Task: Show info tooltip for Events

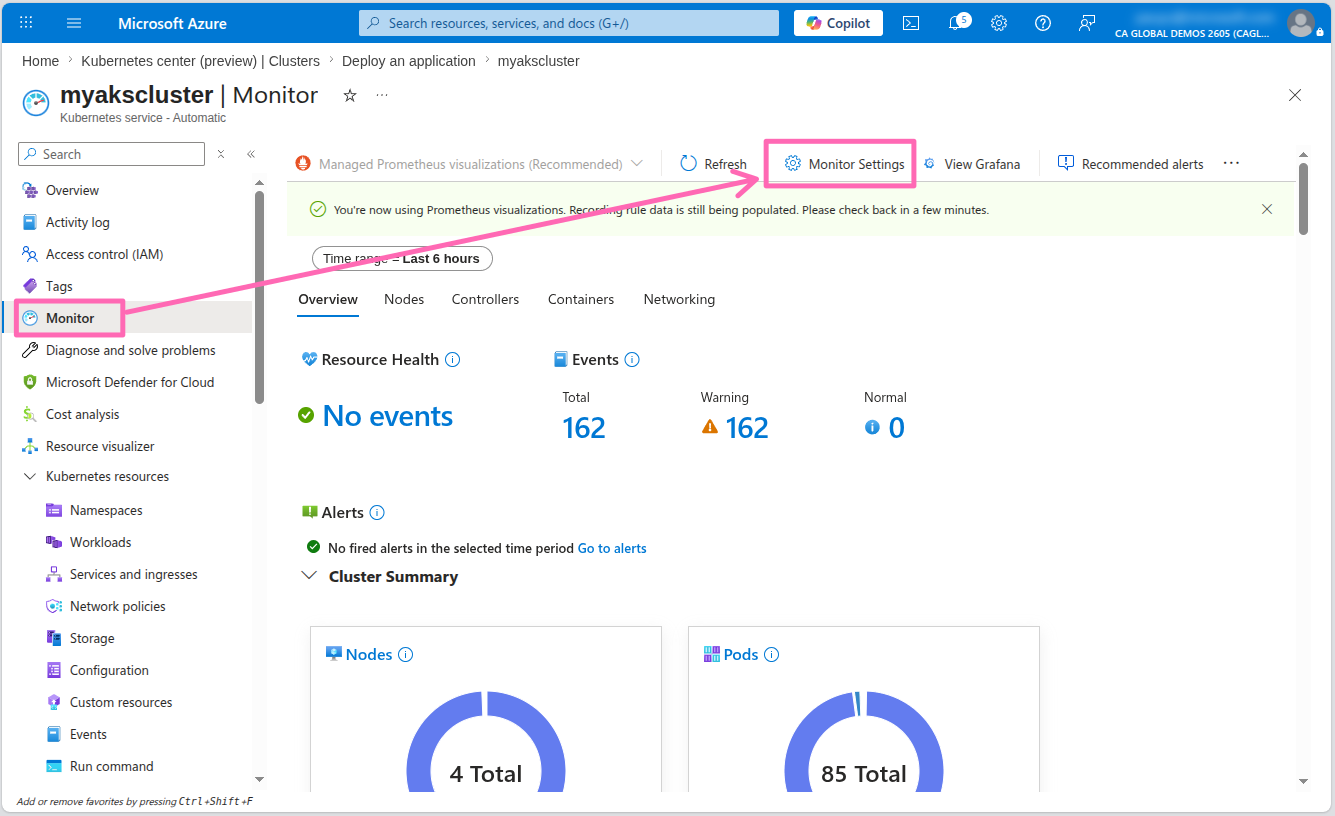Action: point(632,359)
